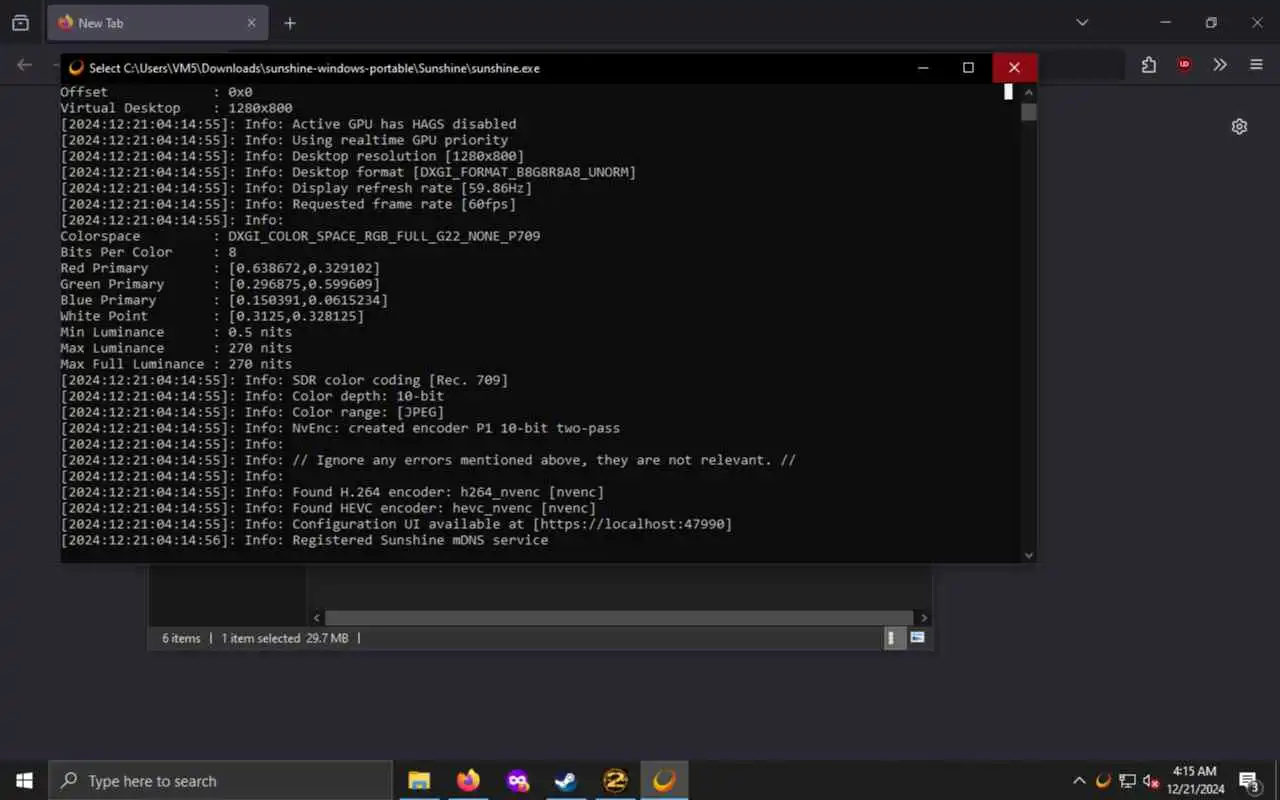Open the Firefox application menu

(1257, 65)
